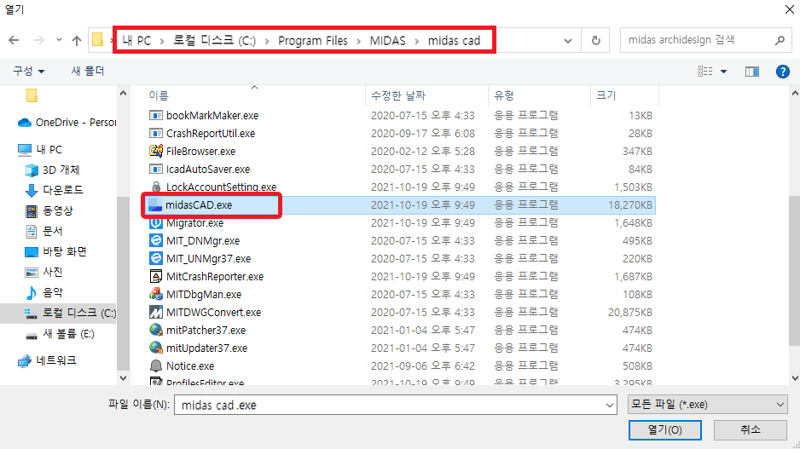Open 바탕 화면 in sidebar

56,252
